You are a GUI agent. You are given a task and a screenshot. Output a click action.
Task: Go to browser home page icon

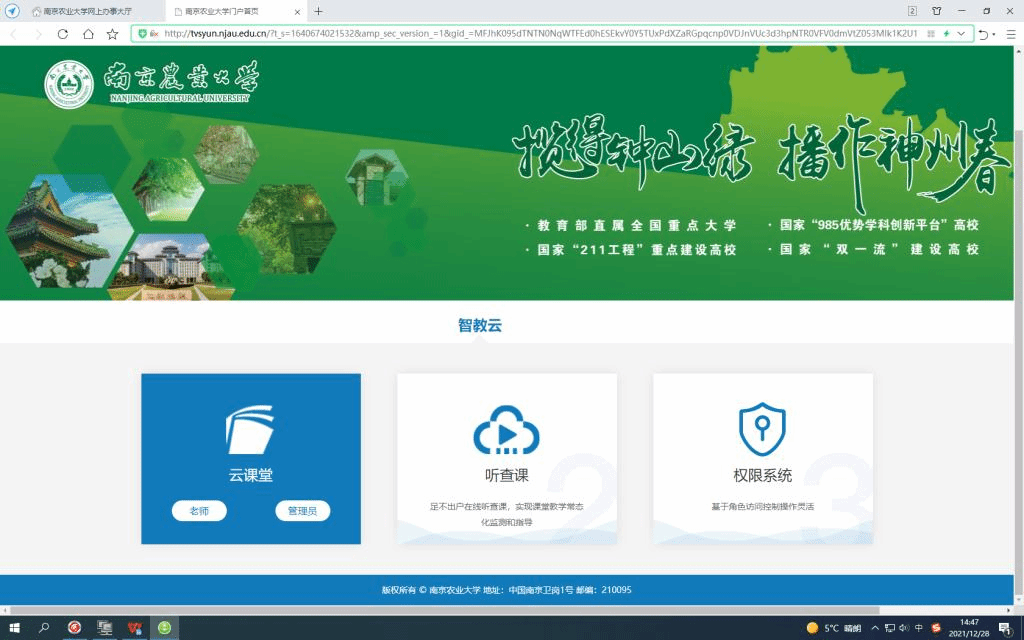88,33
